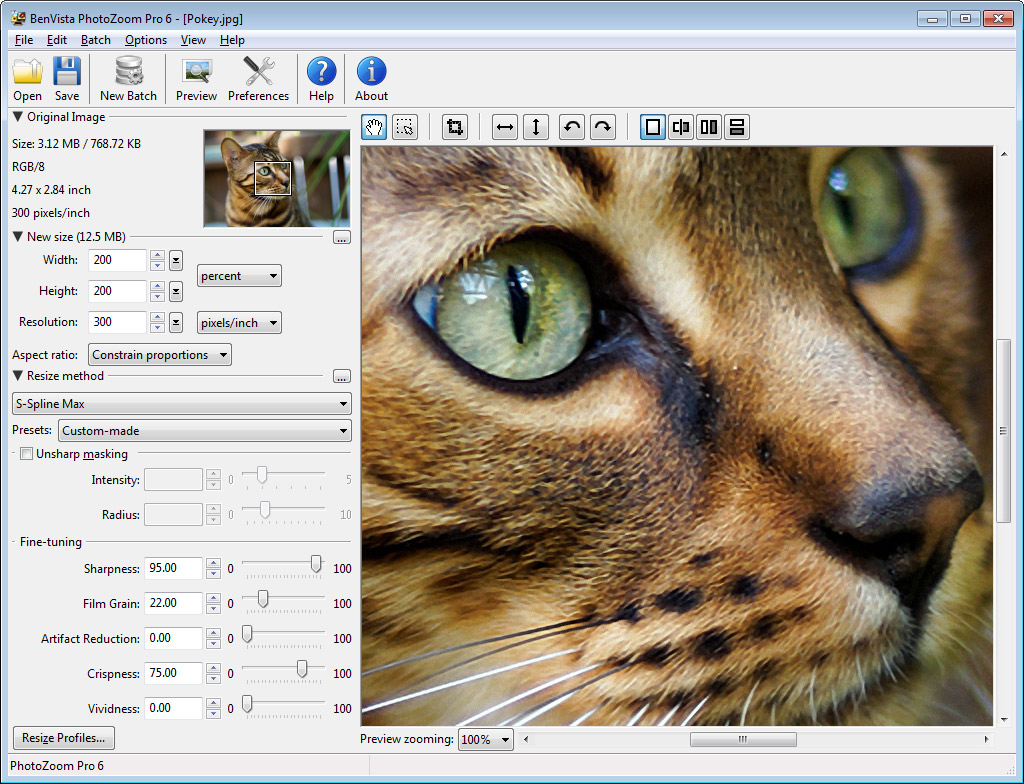Open the Batch menu
The width and height of the screenshot is (1024, 784).
point(95,40)
